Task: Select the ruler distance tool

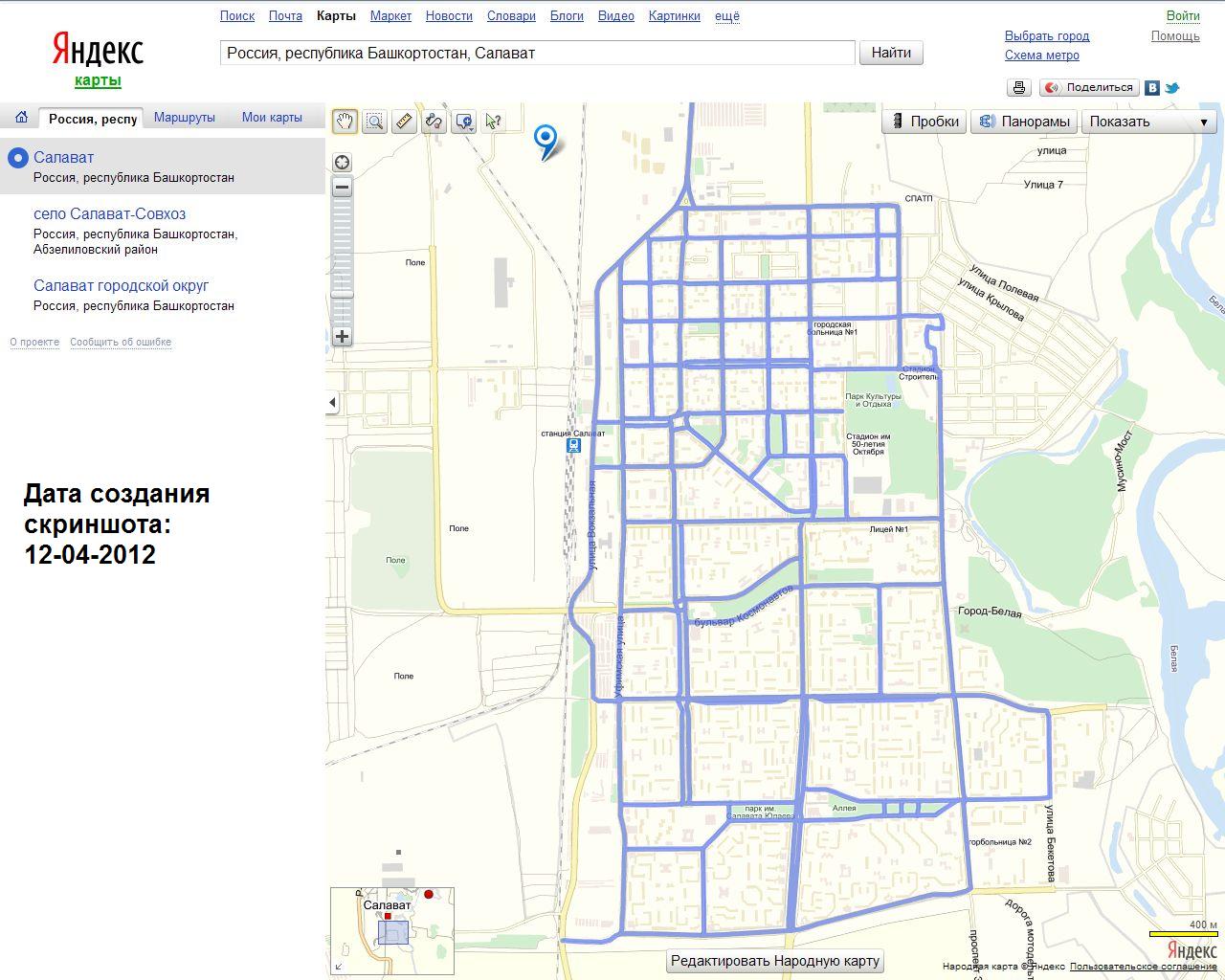Action: pos(404,122)
